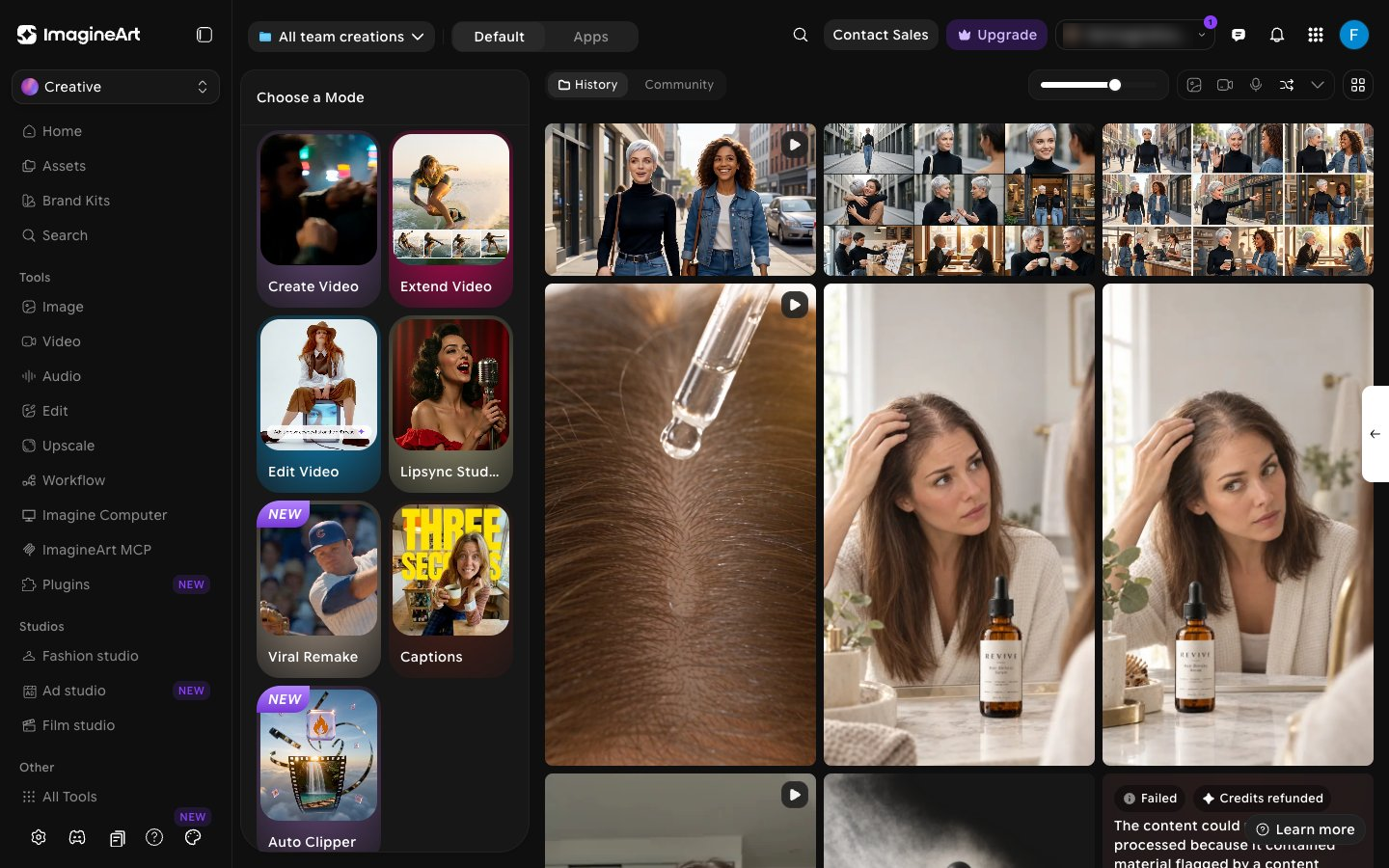Click the Contact Sales button
Screen dimensions: 1389x868
(881, 35)
